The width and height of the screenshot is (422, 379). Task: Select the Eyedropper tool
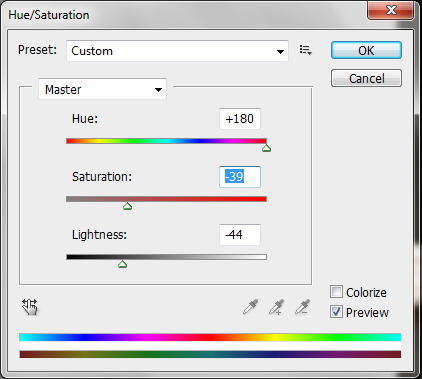(251, 307)
